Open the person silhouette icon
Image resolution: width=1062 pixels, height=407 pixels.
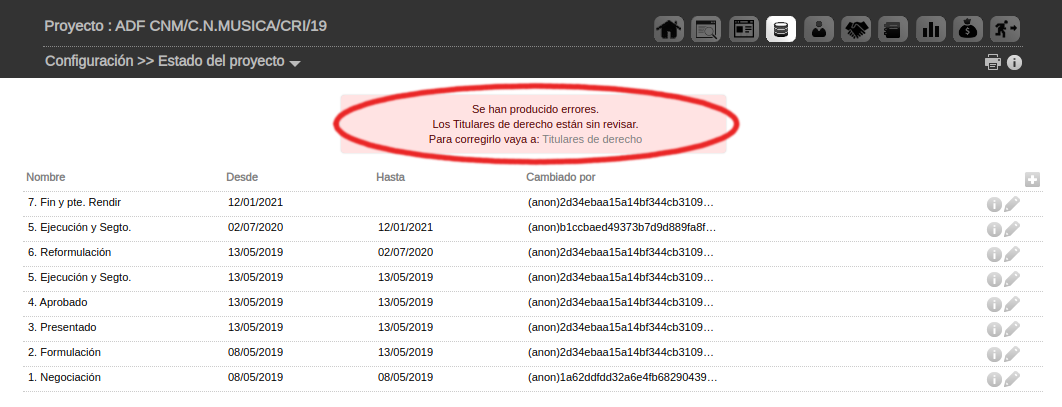point(819,29)
